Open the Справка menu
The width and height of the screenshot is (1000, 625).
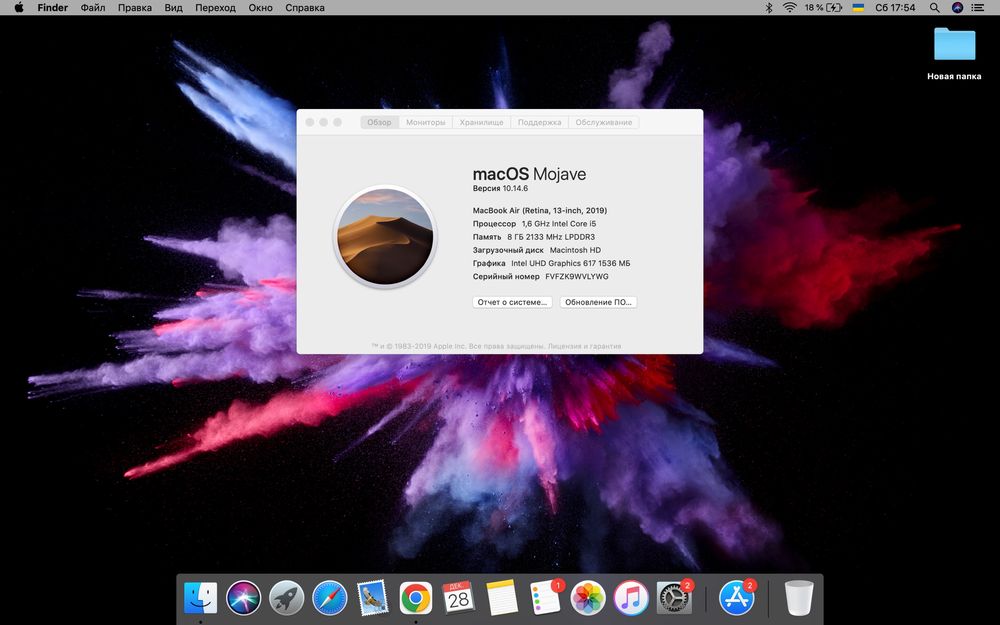304,8
